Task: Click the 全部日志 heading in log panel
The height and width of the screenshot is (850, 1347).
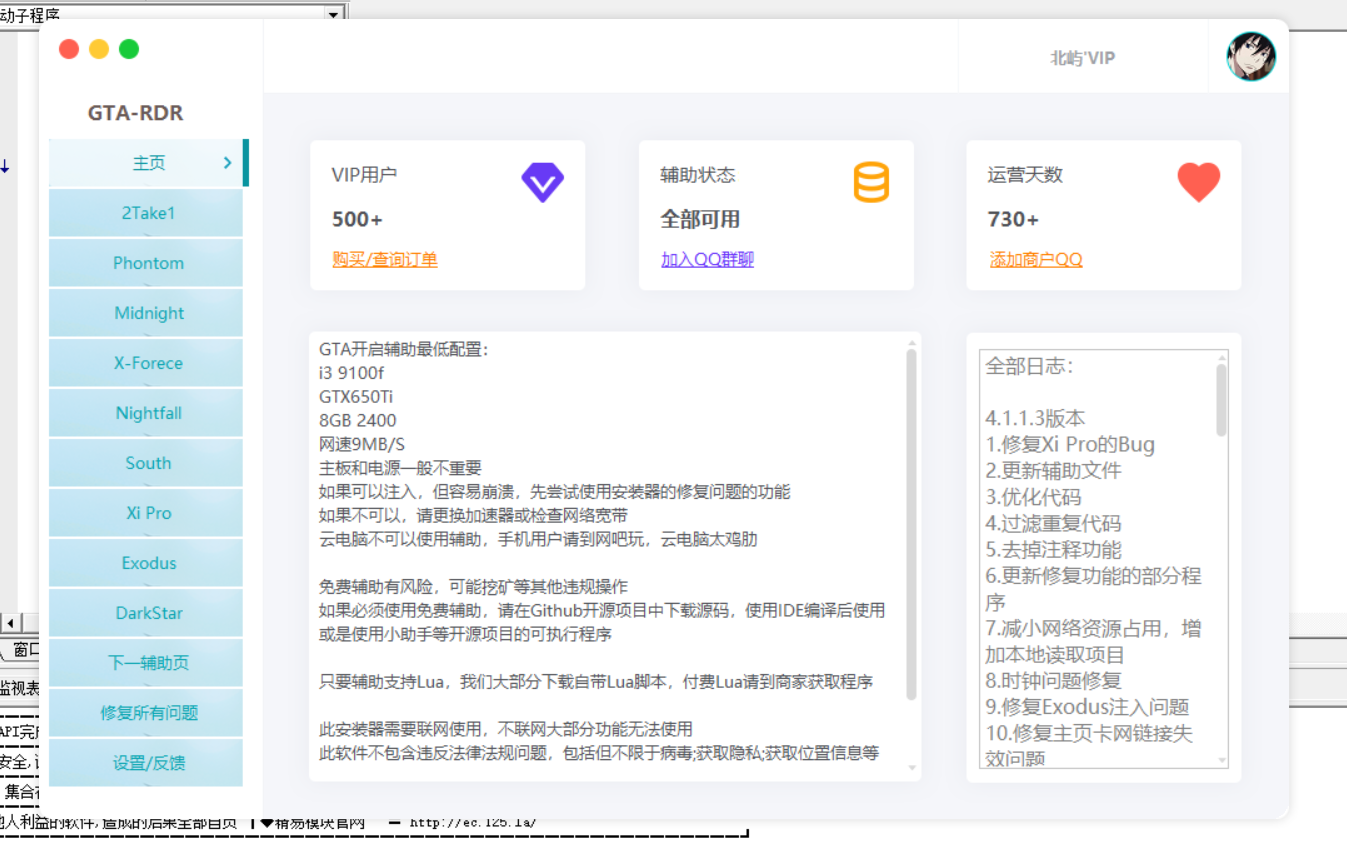Action: click(1029, 366)
